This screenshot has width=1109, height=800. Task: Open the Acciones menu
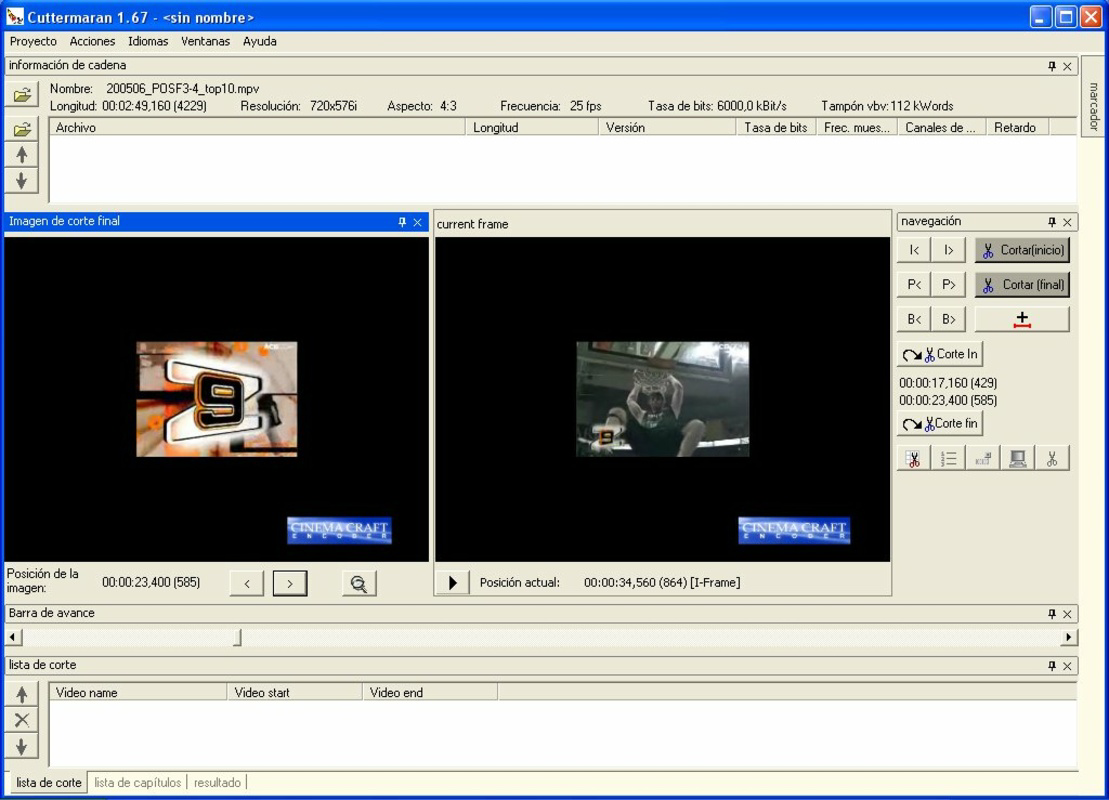coord(92,41)
